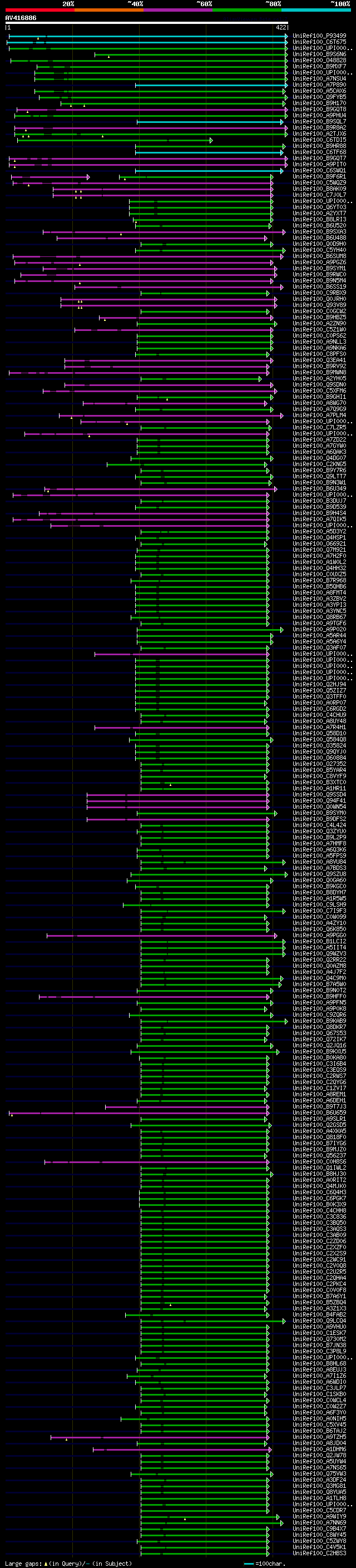
Task: Click the UniRef100_Q6YTO3 label
Action: (x=319, y=207)
